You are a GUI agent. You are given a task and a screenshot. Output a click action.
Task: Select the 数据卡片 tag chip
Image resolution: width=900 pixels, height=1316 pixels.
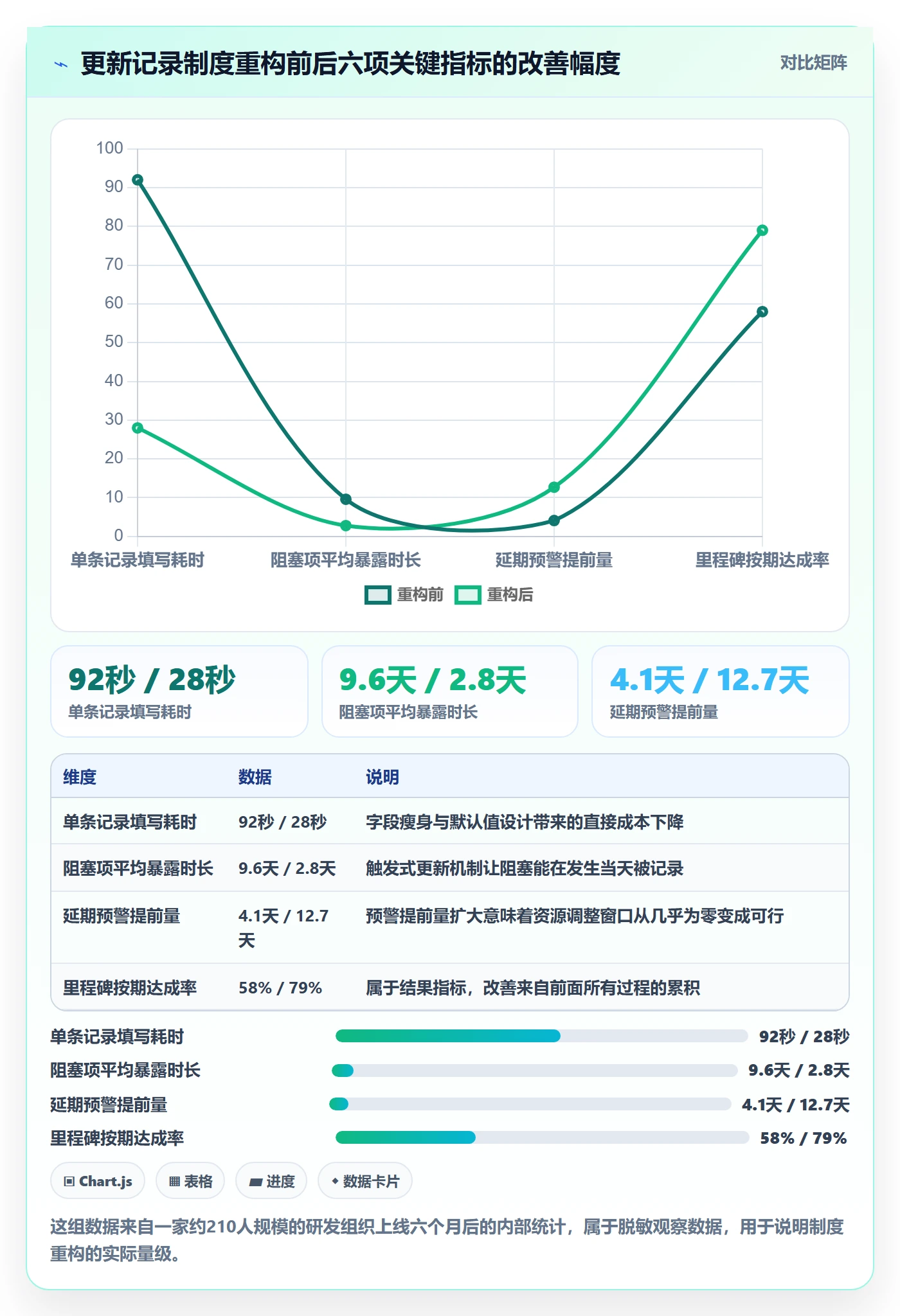pyautogui.click(x=365, y=1181)
